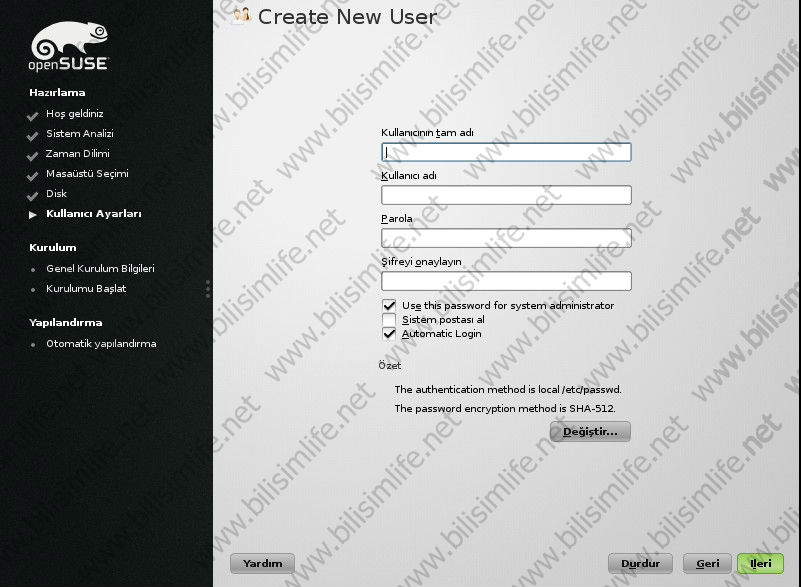
Task: Click the Şifreyi onaylayın confirmation field
Action: click(506, 281)
